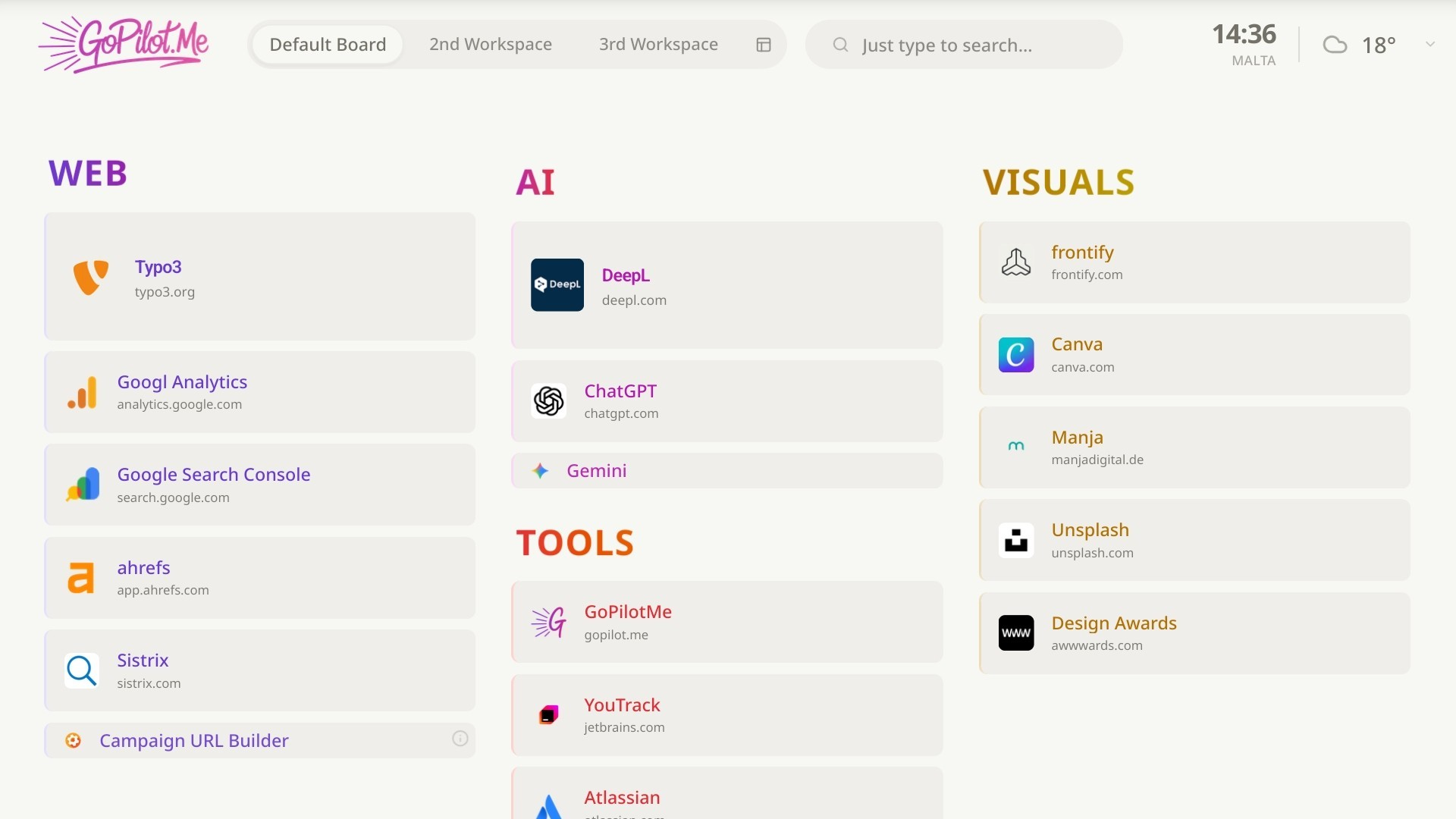Select the YouTrack icon
The width and height of the screenshot is (1456, 819).
coord(548,714)
